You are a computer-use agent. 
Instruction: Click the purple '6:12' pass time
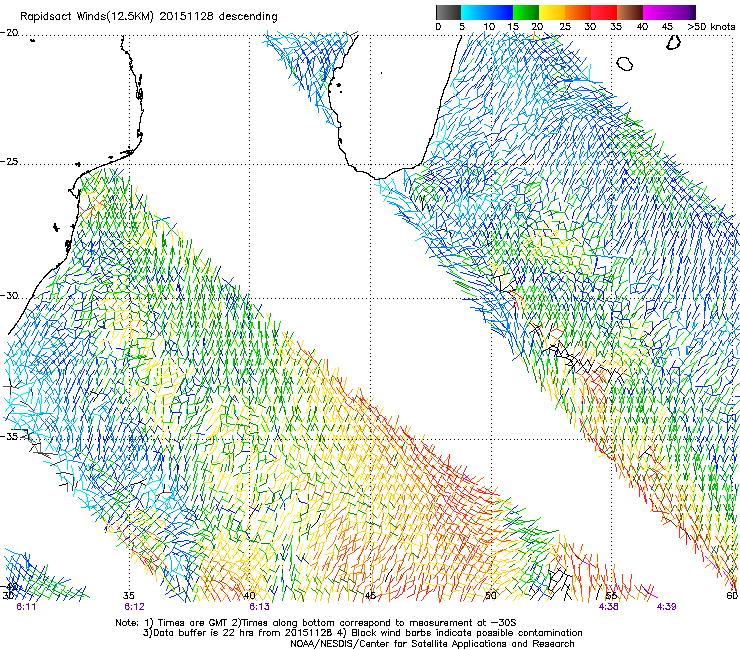pos(135,607)
